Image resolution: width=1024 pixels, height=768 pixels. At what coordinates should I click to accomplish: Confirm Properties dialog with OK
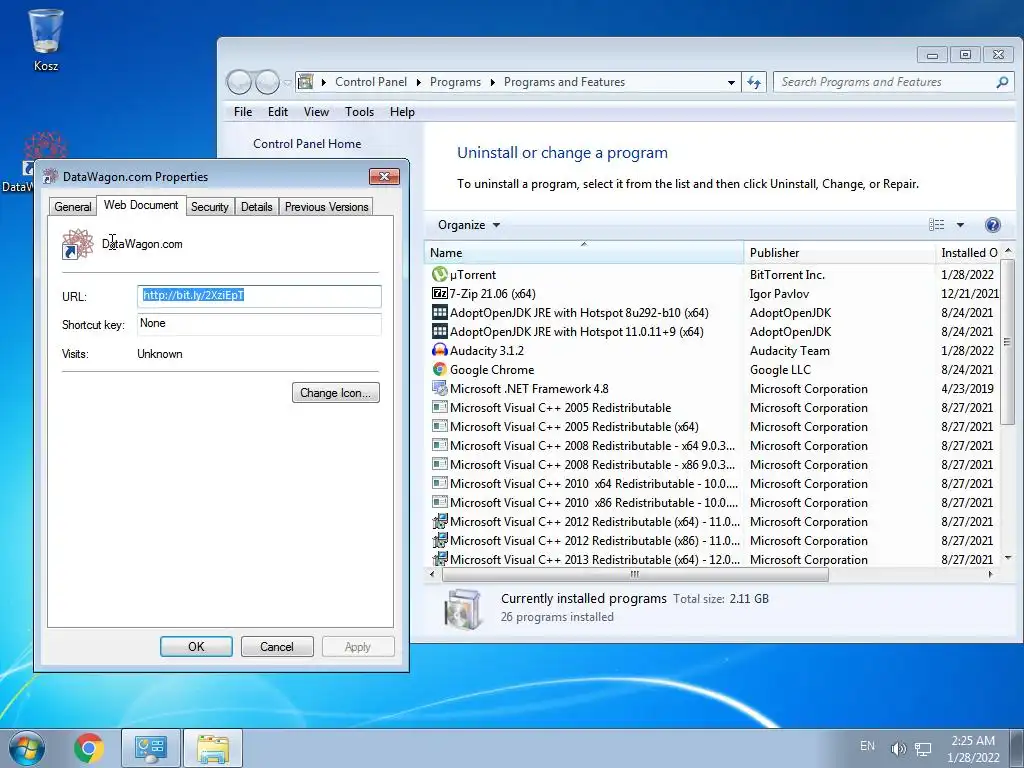pos(197,647)
